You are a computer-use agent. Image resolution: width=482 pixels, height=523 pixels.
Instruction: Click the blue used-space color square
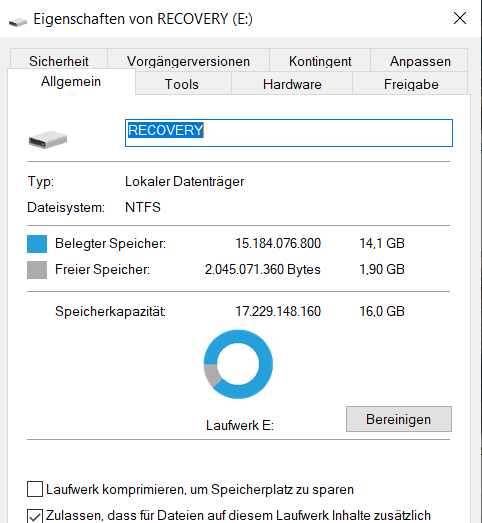37,243
